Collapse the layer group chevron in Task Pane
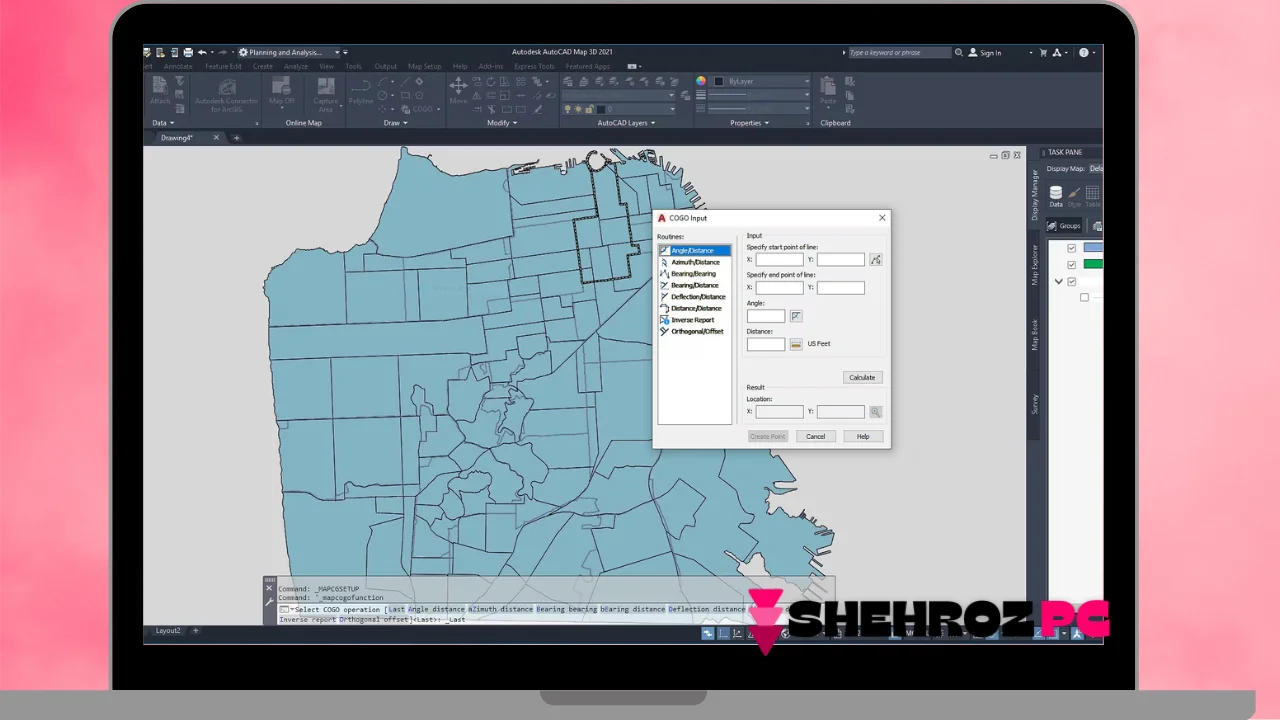 [1059, 282]
